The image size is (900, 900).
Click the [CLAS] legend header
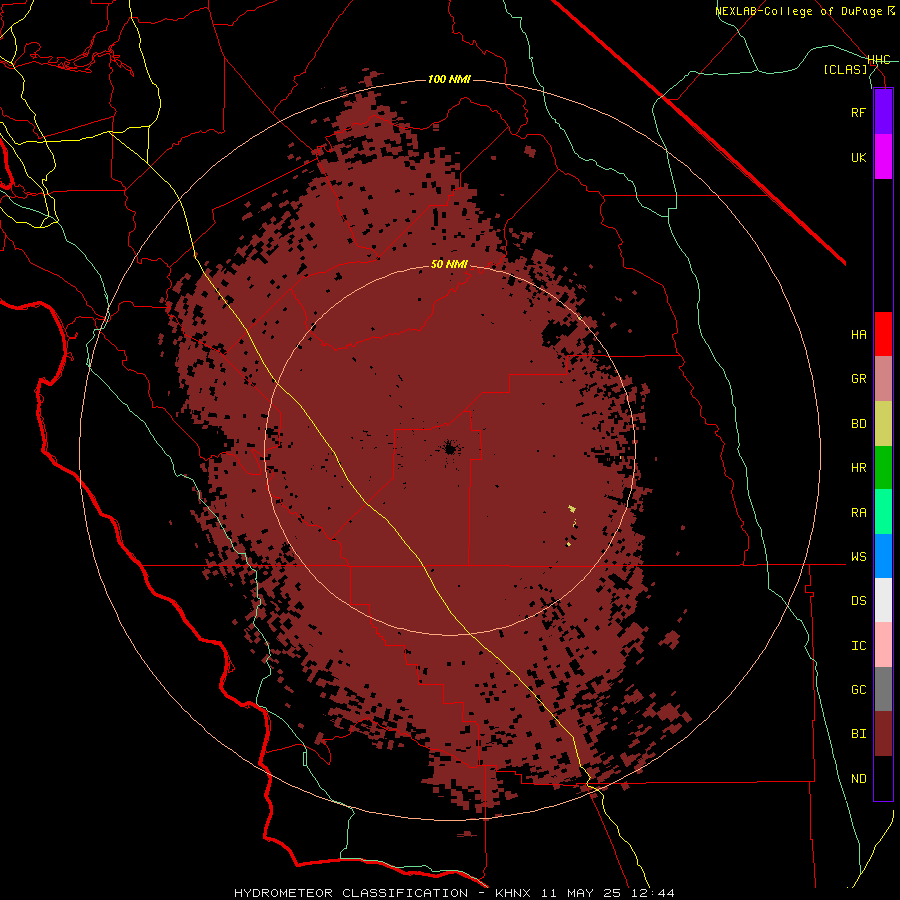845,69
